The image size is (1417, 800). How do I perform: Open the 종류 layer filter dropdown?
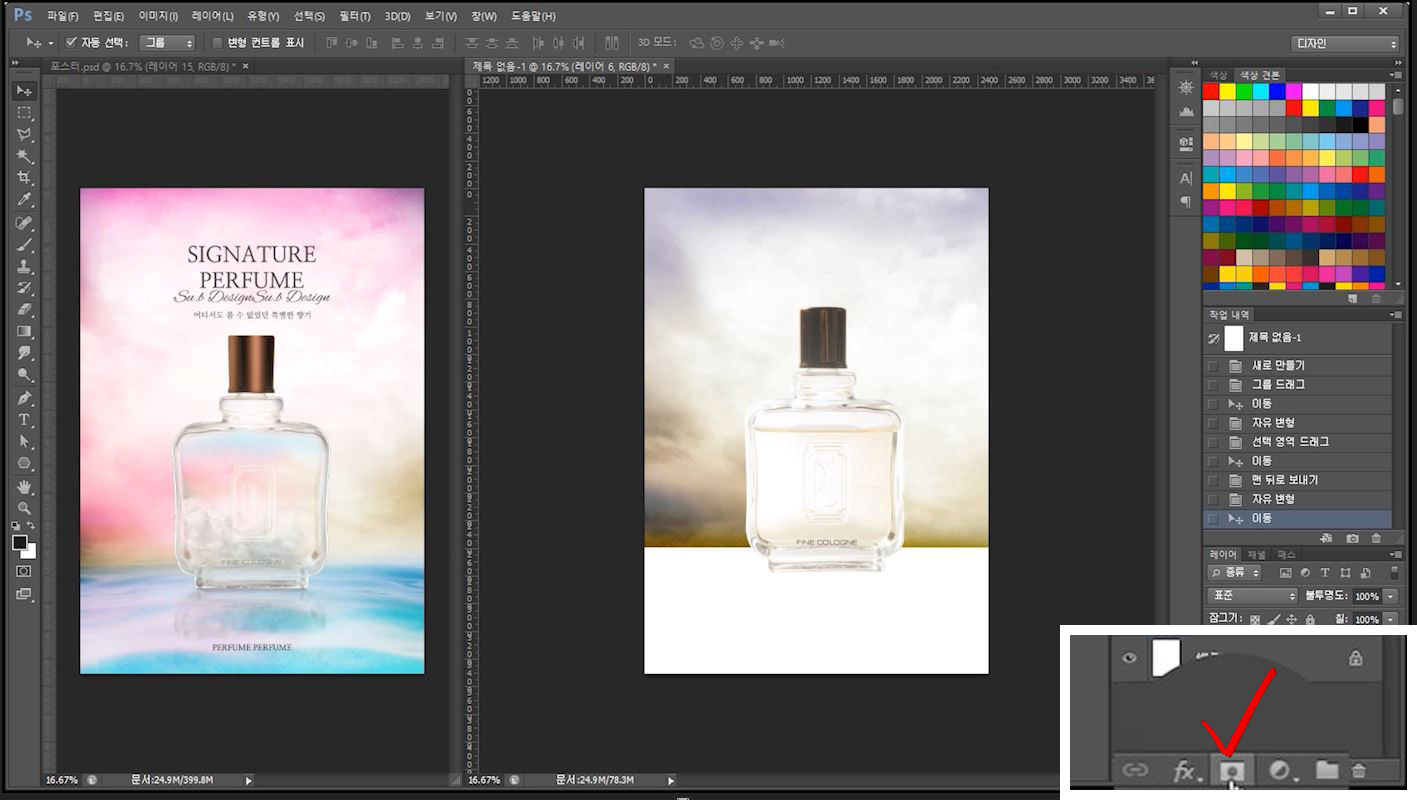tap(1235, 573)
